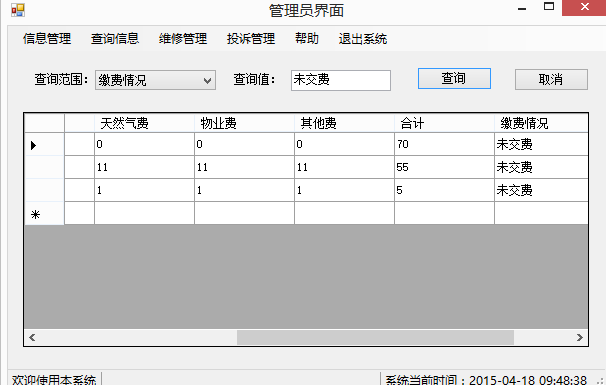Screen dimensions: 606x385
Task: Select the 其他费 cell with value 11
Action: (x=344, y=167)
